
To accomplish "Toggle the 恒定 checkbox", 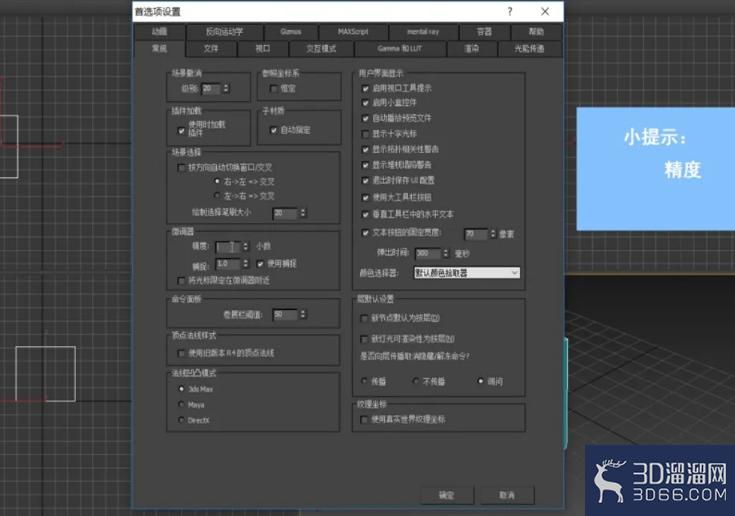I will (274, 89).
